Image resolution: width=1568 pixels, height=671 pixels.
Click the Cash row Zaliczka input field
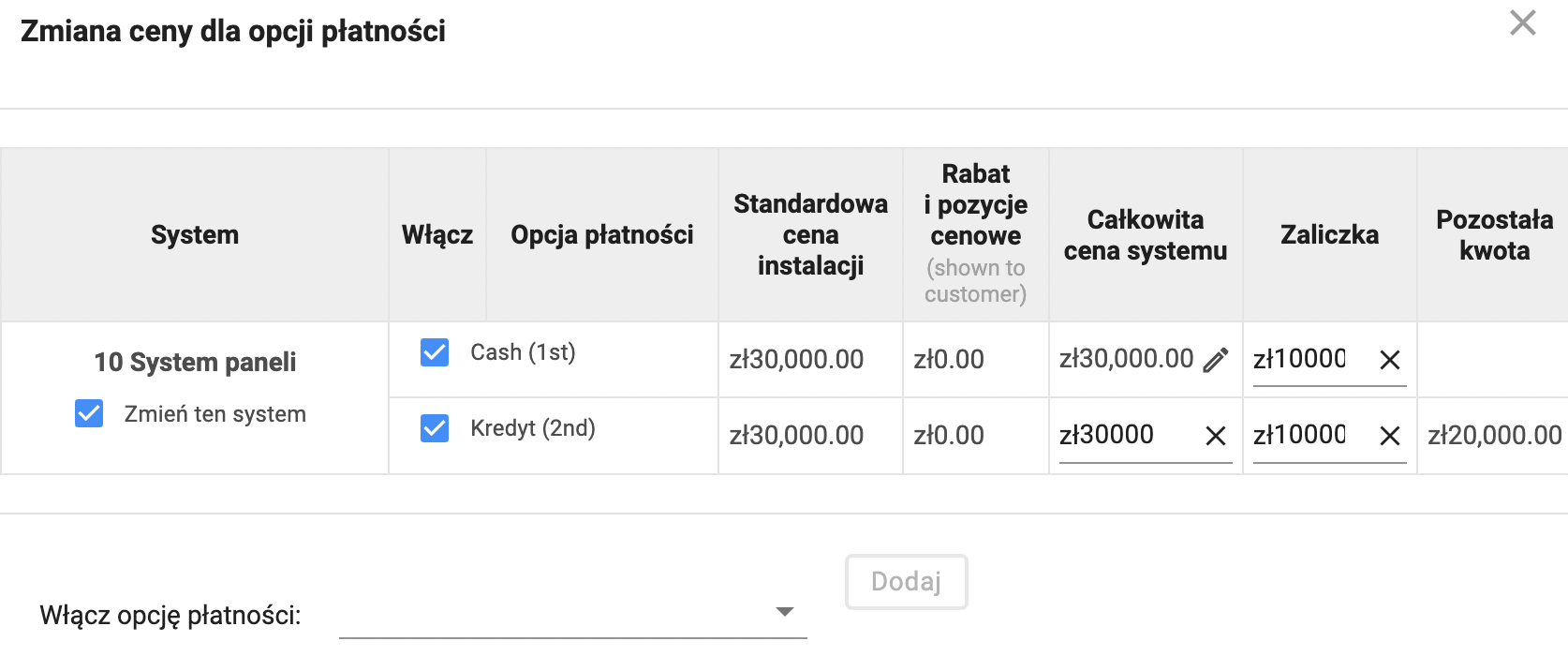click(1311, 360)
